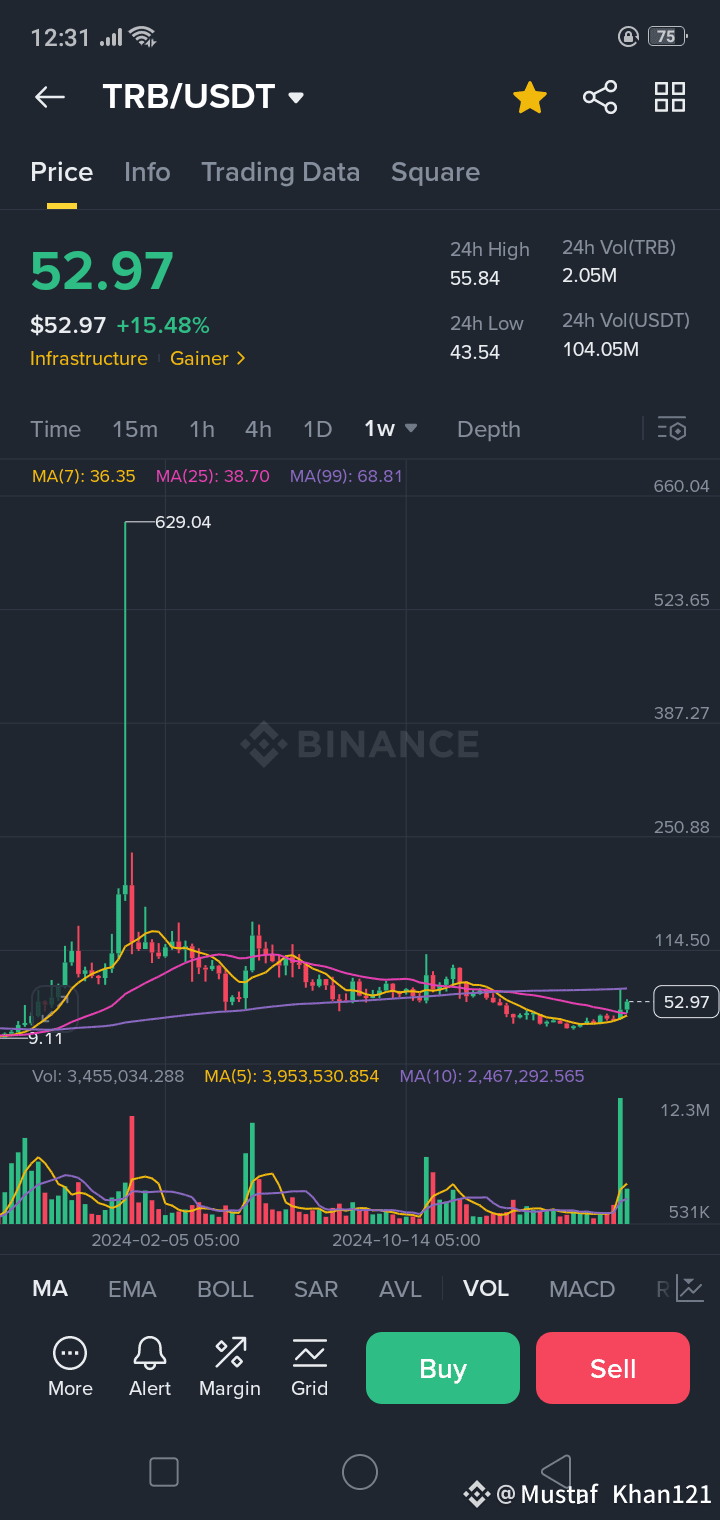Switch to the Info tab
The width and height of the screenshot is (720, 1520).
click(x=147, y=172)
